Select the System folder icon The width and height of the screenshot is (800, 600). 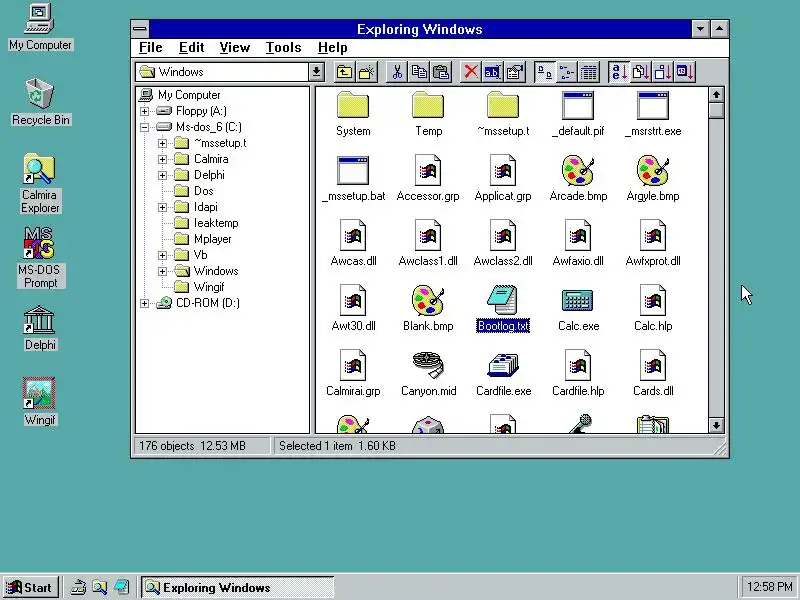[x=353, y=105]
